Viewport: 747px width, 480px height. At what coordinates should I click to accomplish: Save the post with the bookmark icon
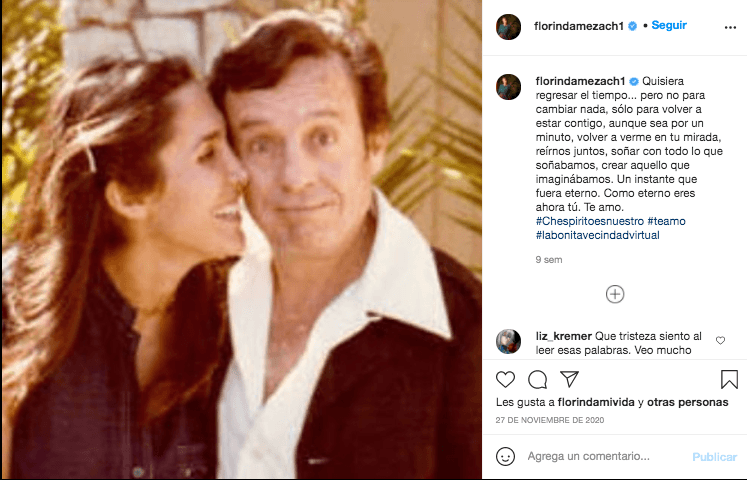pos(729,379)
